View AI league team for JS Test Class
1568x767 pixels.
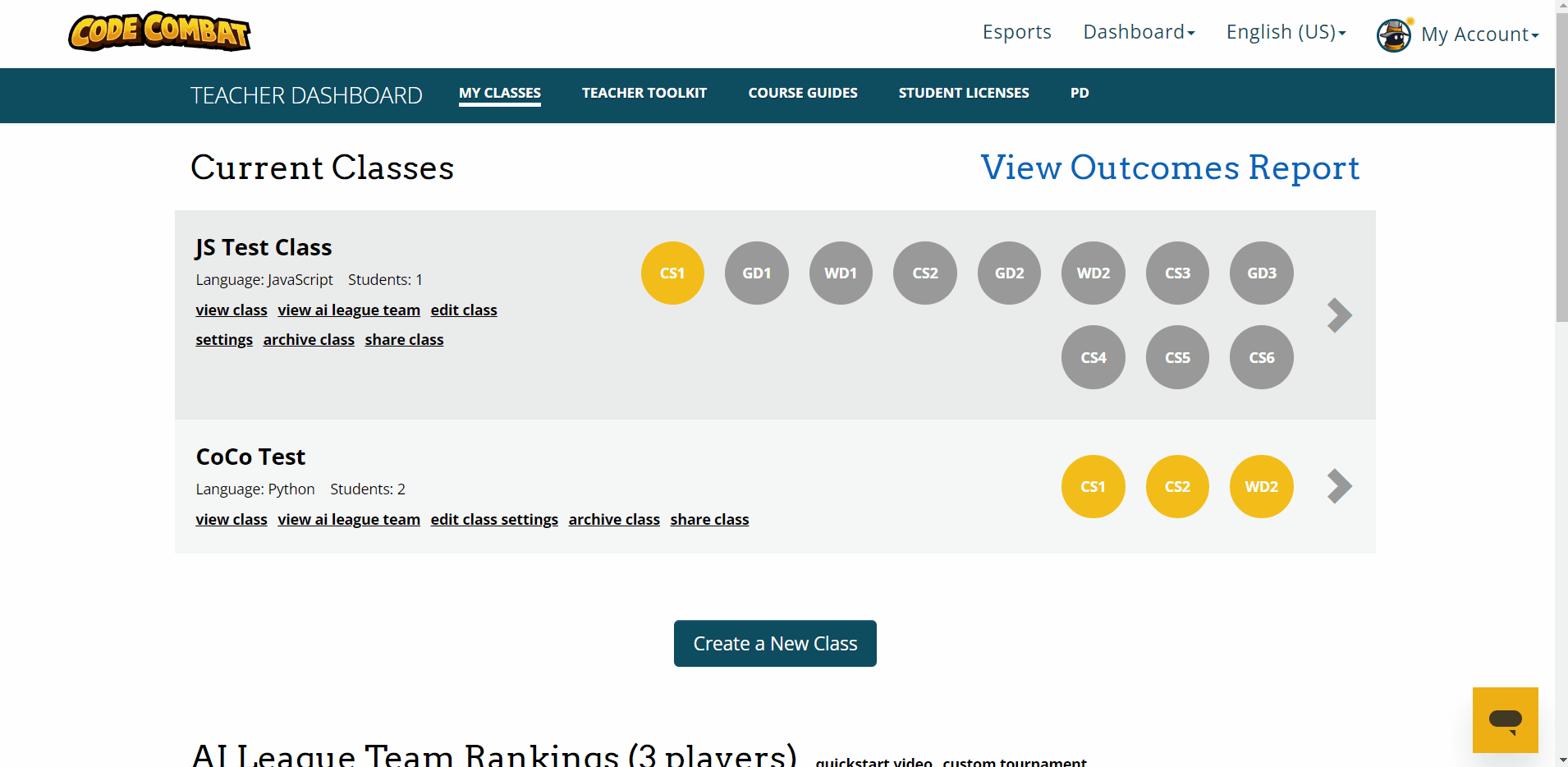(x=349, y=310)
